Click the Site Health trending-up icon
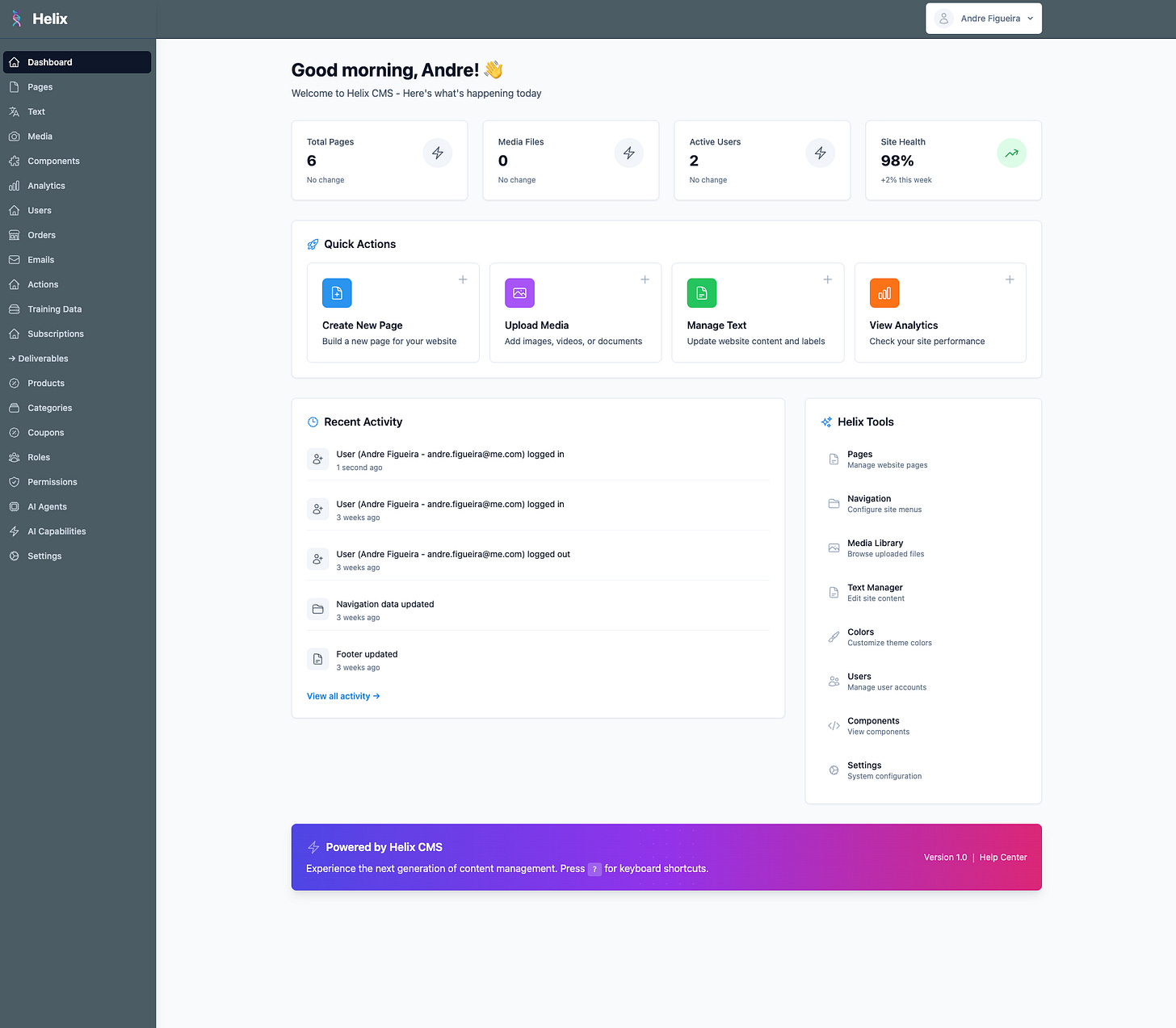This screenshot has height=1028, width=1176. 1012,153
